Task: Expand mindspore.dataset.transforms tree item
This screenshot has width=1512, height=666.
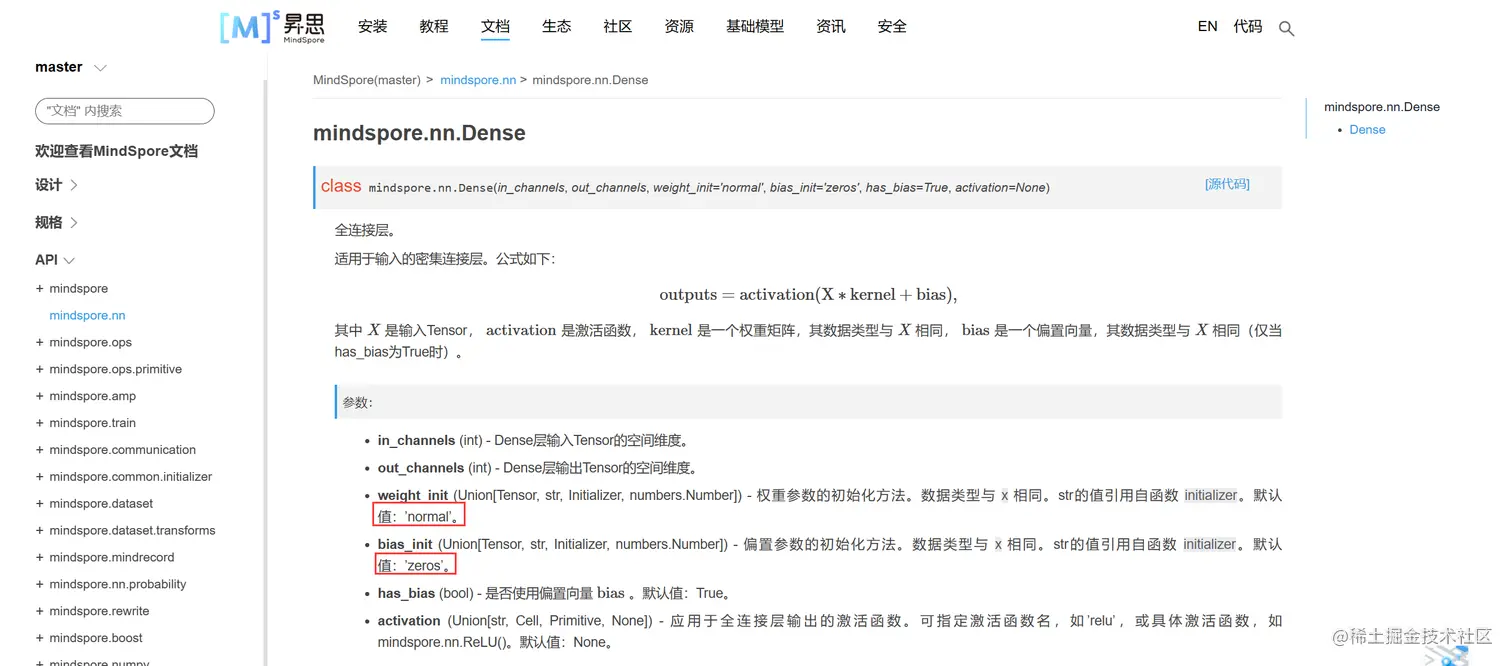Action: [x=40, y=531]
